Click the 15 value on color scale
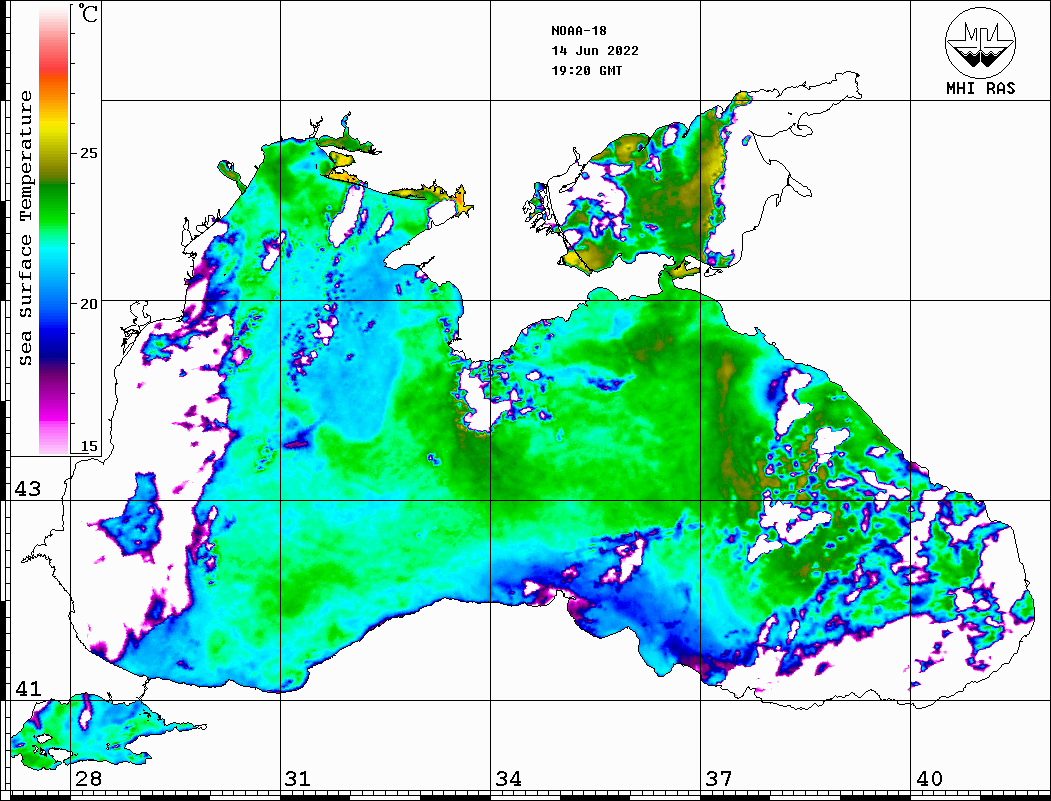1051x801 pixels. (x=88, y=446)
